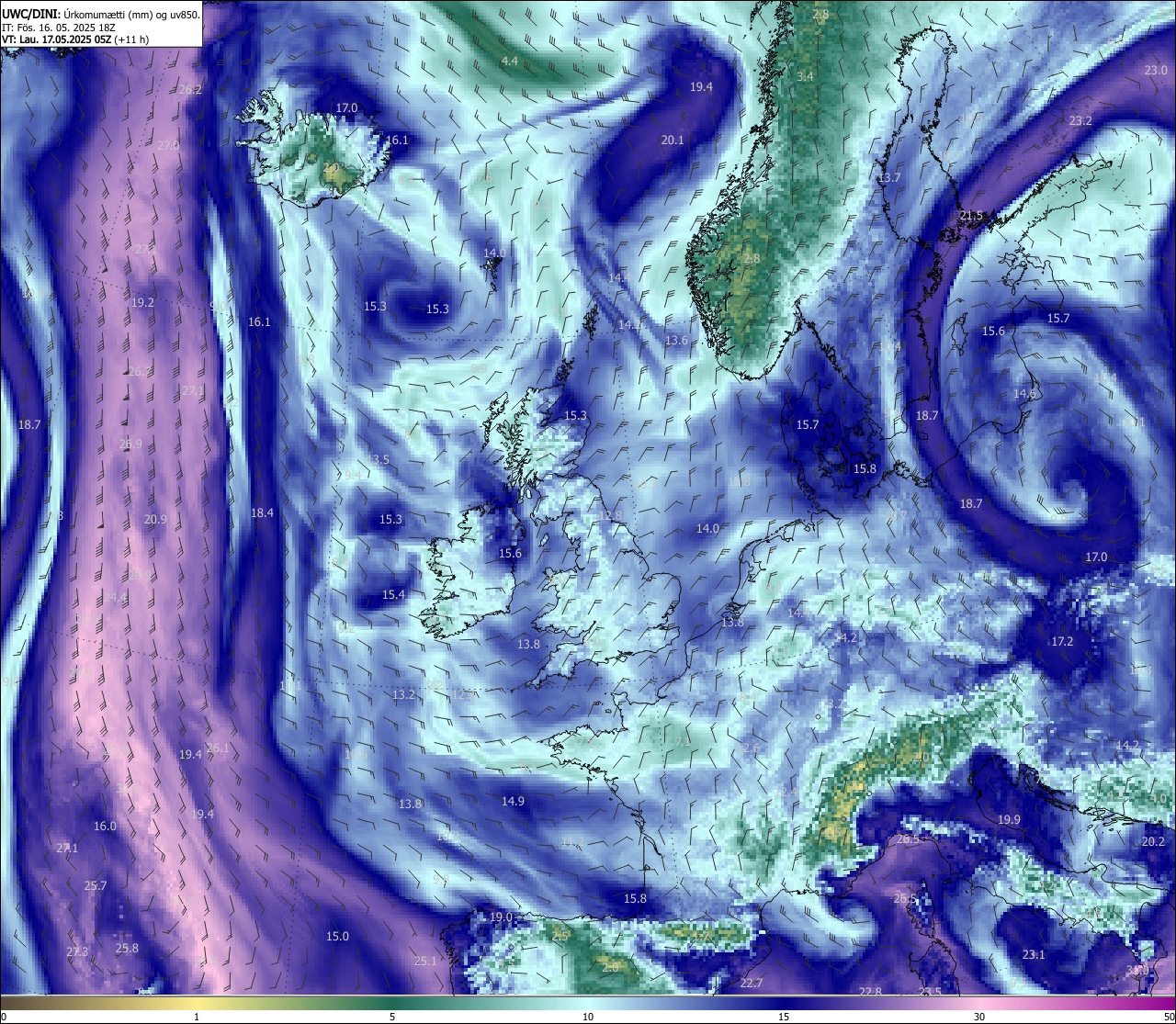Click the 14.9 value in the Bay of Biscay
This screenshot has width=1176, height=1024.
(513, 801)
